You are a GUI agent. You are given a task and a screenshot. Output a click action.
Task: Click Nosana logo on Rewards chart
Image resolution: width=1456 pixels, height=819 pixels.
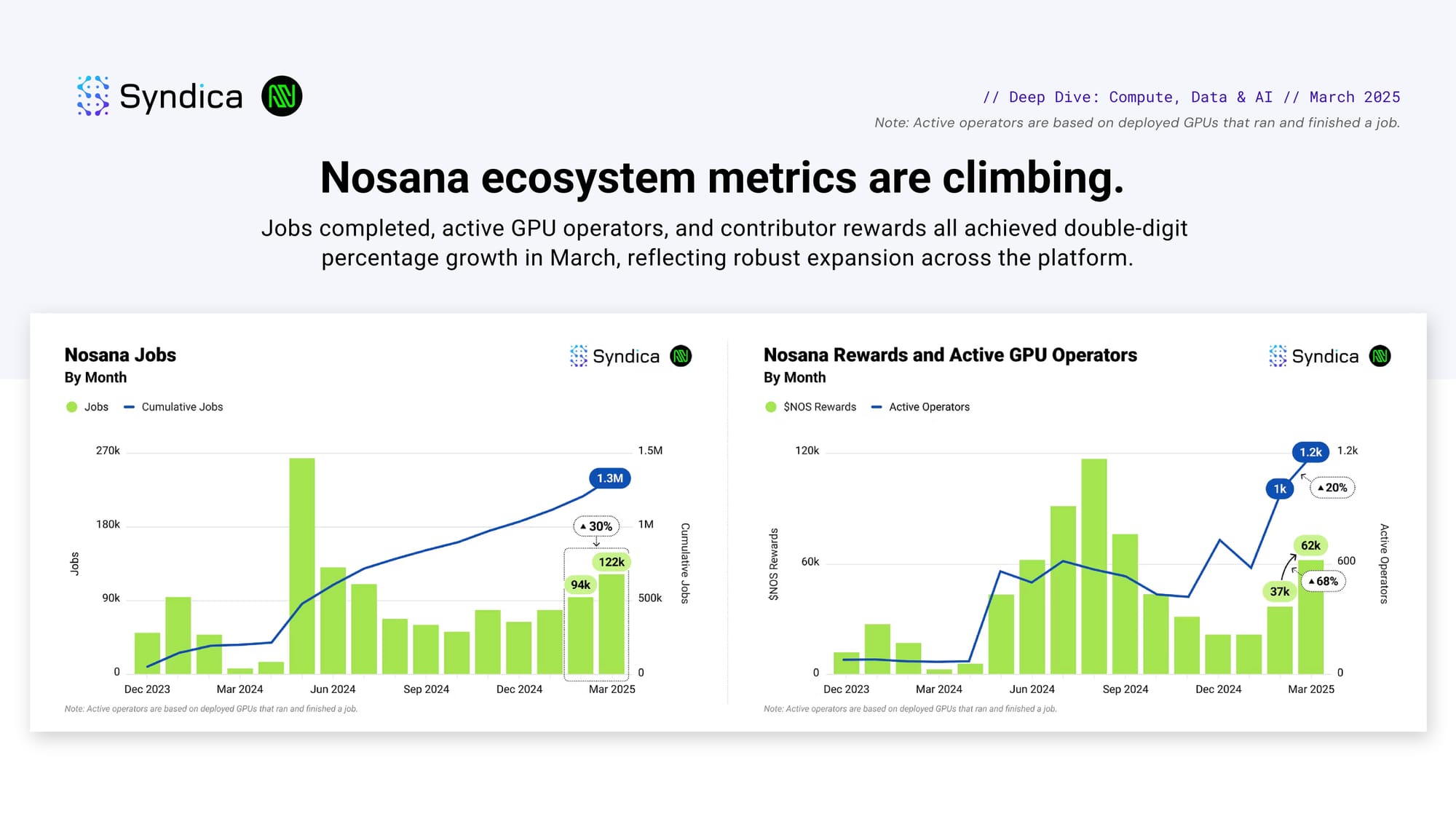point(1380,356)
